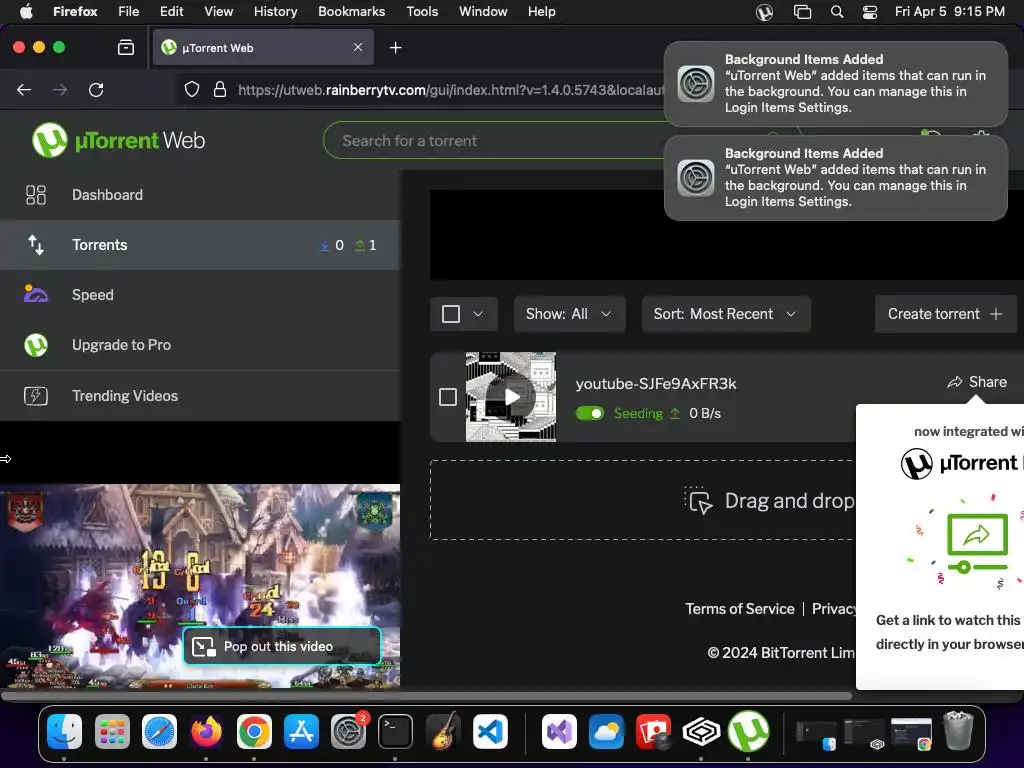This screenshot has width=1024, height=768.
Task: Open Trash in the Dock
Action: point(958,731)
